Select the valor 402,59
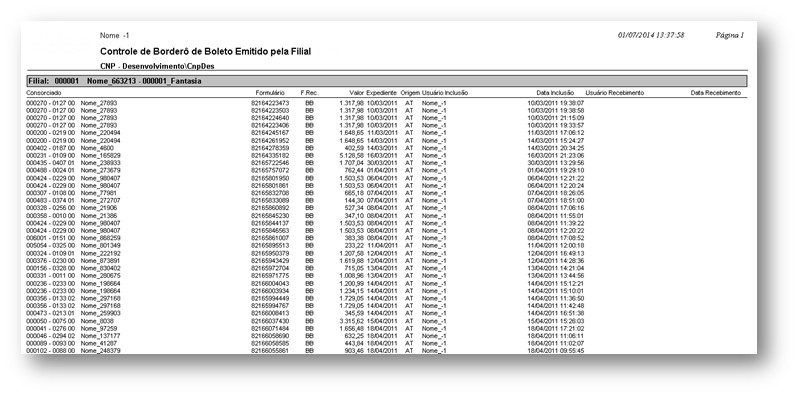The width and height of the screenshot is (799, 396). (354, 148)
